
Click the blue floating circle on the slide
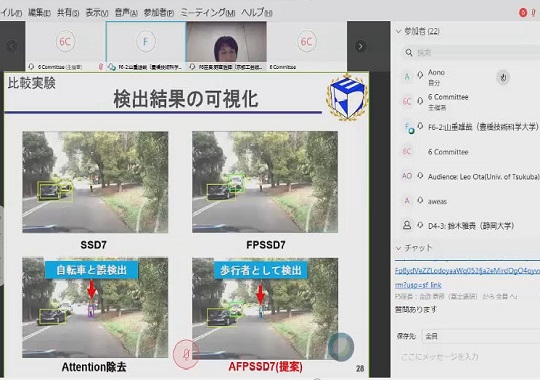point(341,347)
